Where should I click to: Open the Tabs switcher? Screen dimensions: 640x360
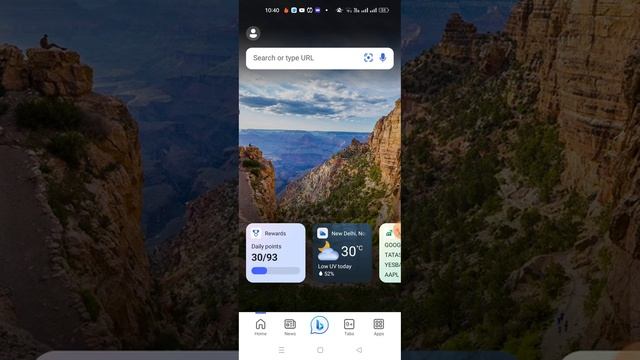click(349, 327)
